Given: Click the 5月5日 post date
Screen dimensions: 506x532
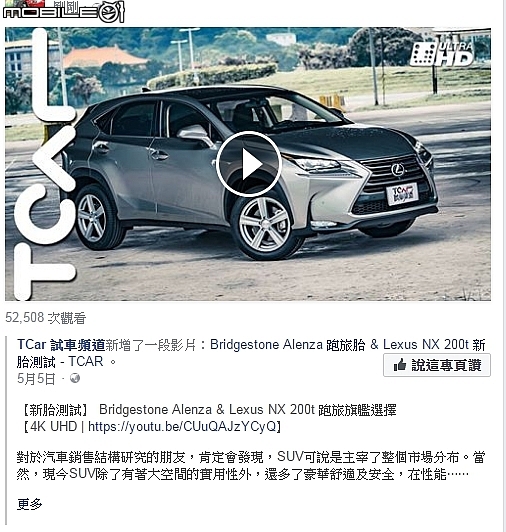Looking at the screenshot, I should pyautogui.click(x=36, y=378).
